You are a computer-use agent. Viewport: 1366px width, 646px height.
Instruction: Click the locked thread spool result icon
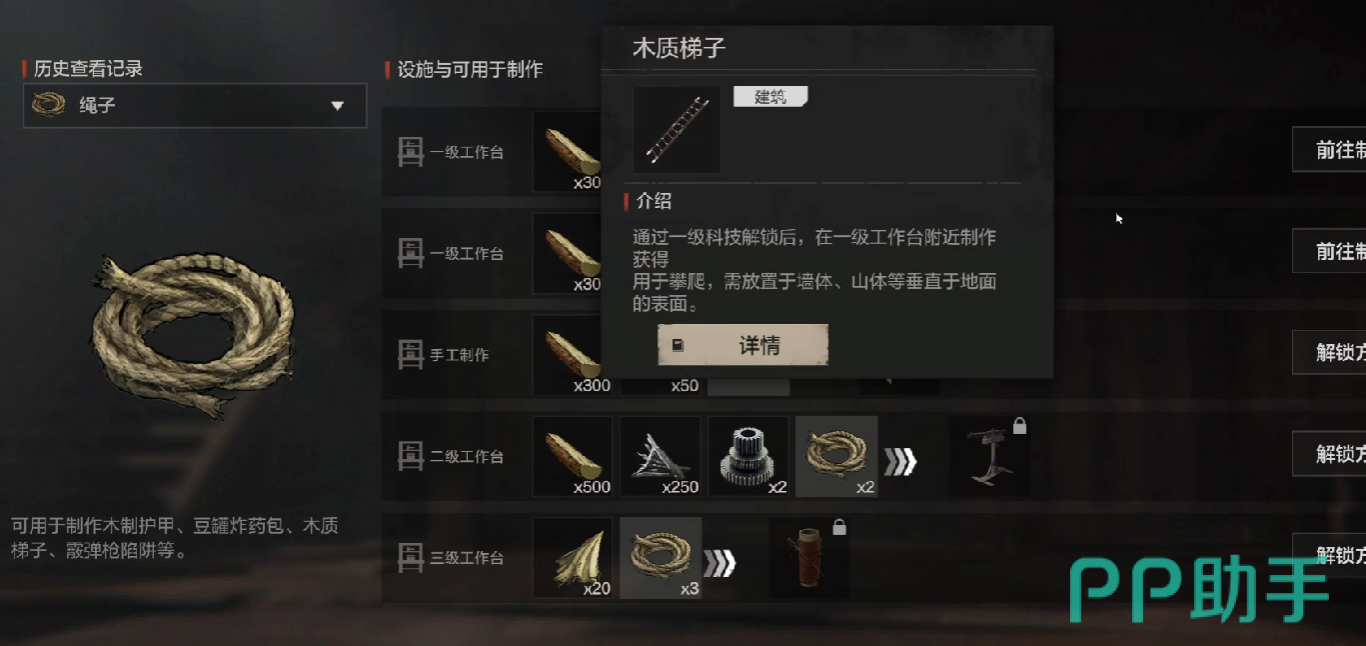click(x=809, y=558)
